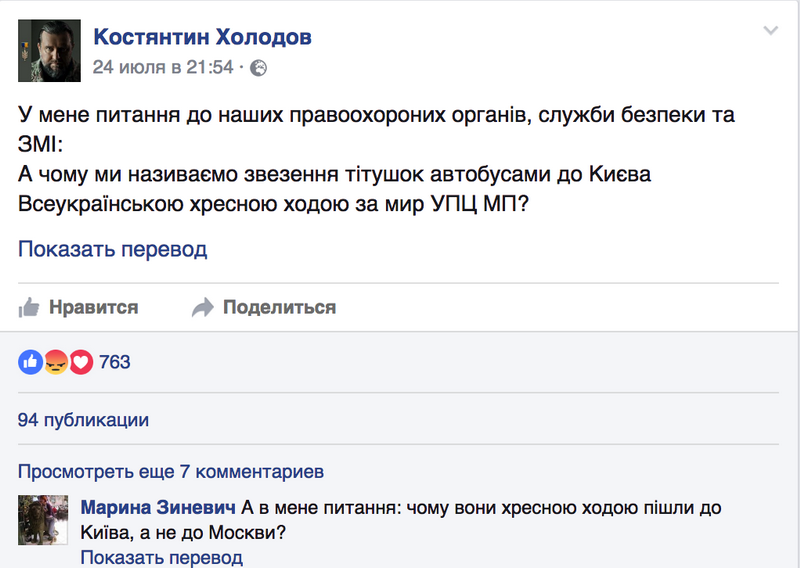The height and width of the screenshot is (568, 800).
Task: Click the post text about УПЦ МП
Action: (x=377, y=159)
